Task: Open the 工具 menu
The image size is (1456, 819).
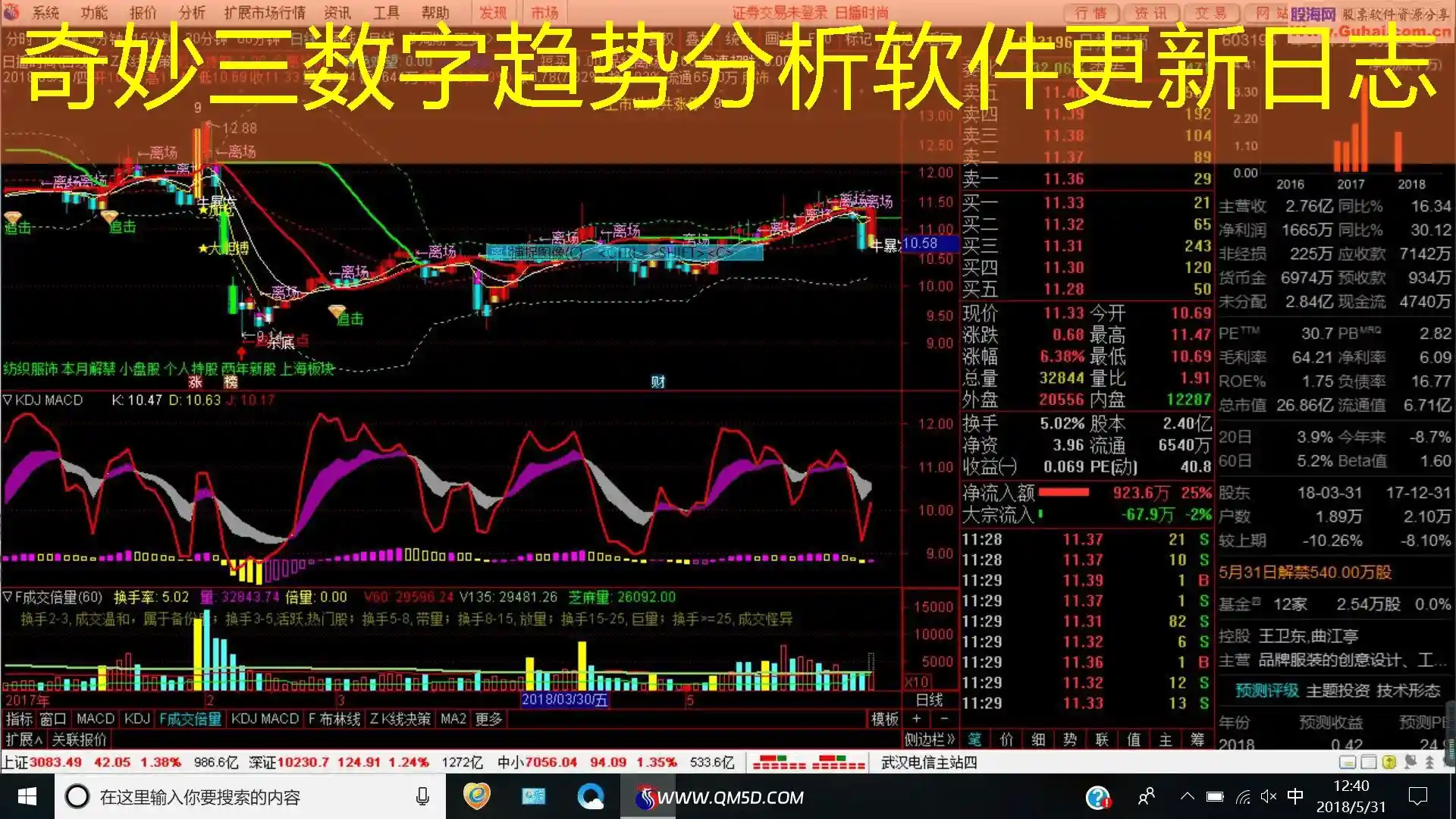Action: point(386,13)
